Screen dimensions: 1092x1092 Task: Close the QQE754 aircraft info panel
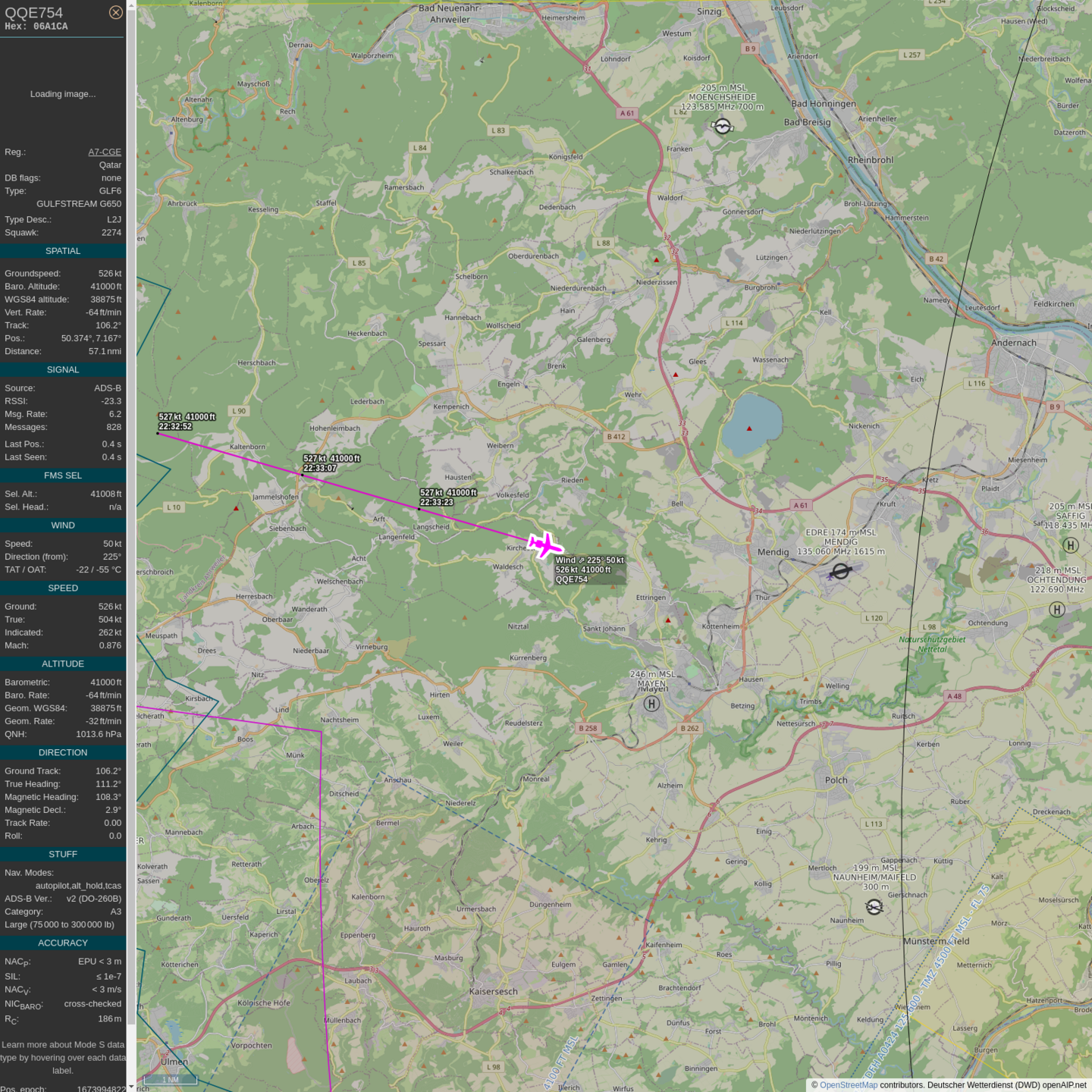tap(115, 12)
